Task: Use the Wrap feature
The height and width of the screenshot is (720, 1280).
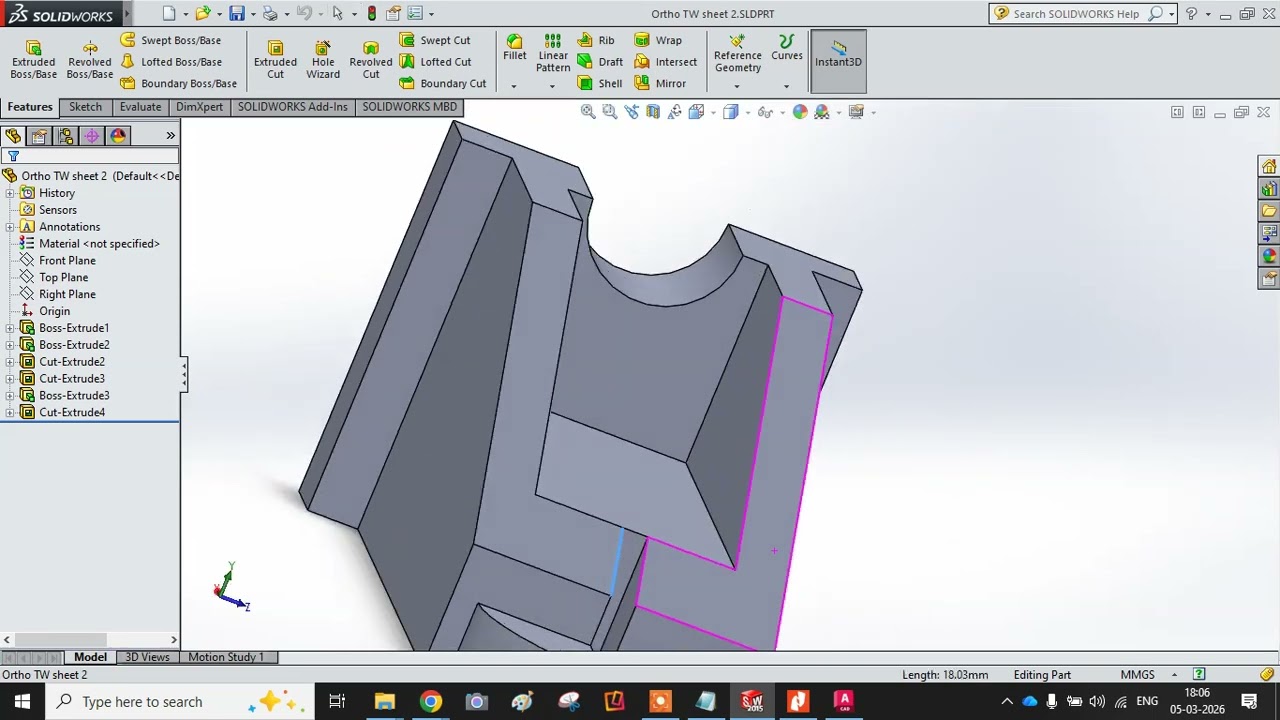Action: tap(658, 40)
